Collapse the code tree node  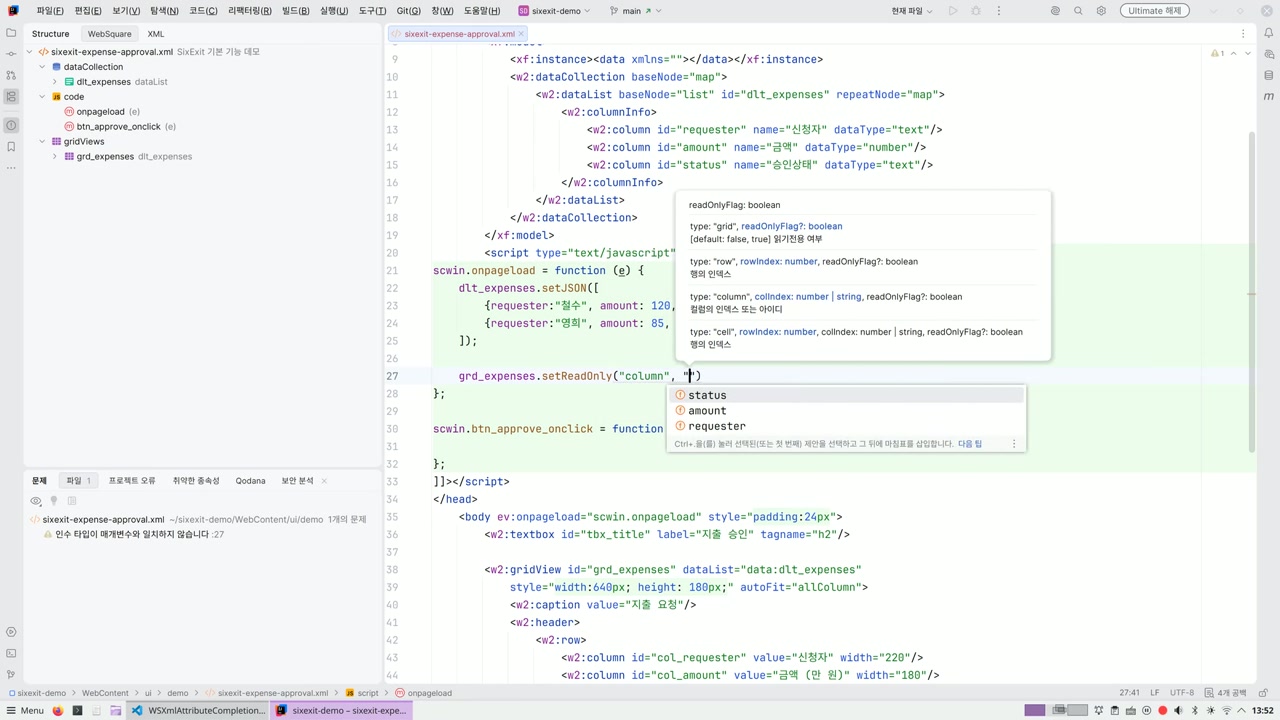tap(42, 97)
